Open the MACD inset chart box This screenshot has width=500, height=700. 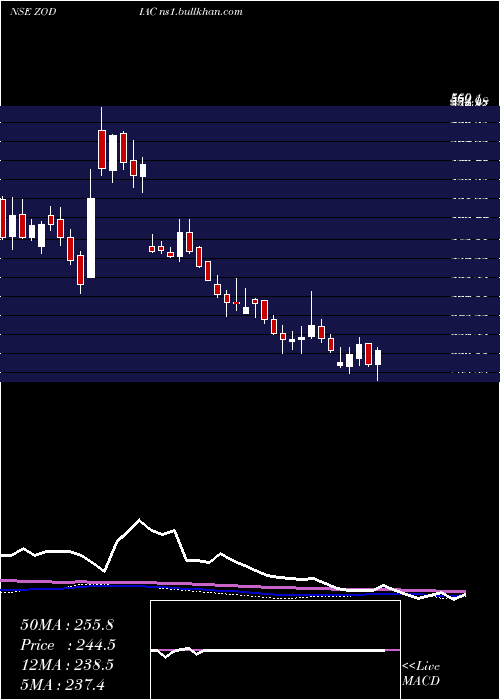pos(275,650)
